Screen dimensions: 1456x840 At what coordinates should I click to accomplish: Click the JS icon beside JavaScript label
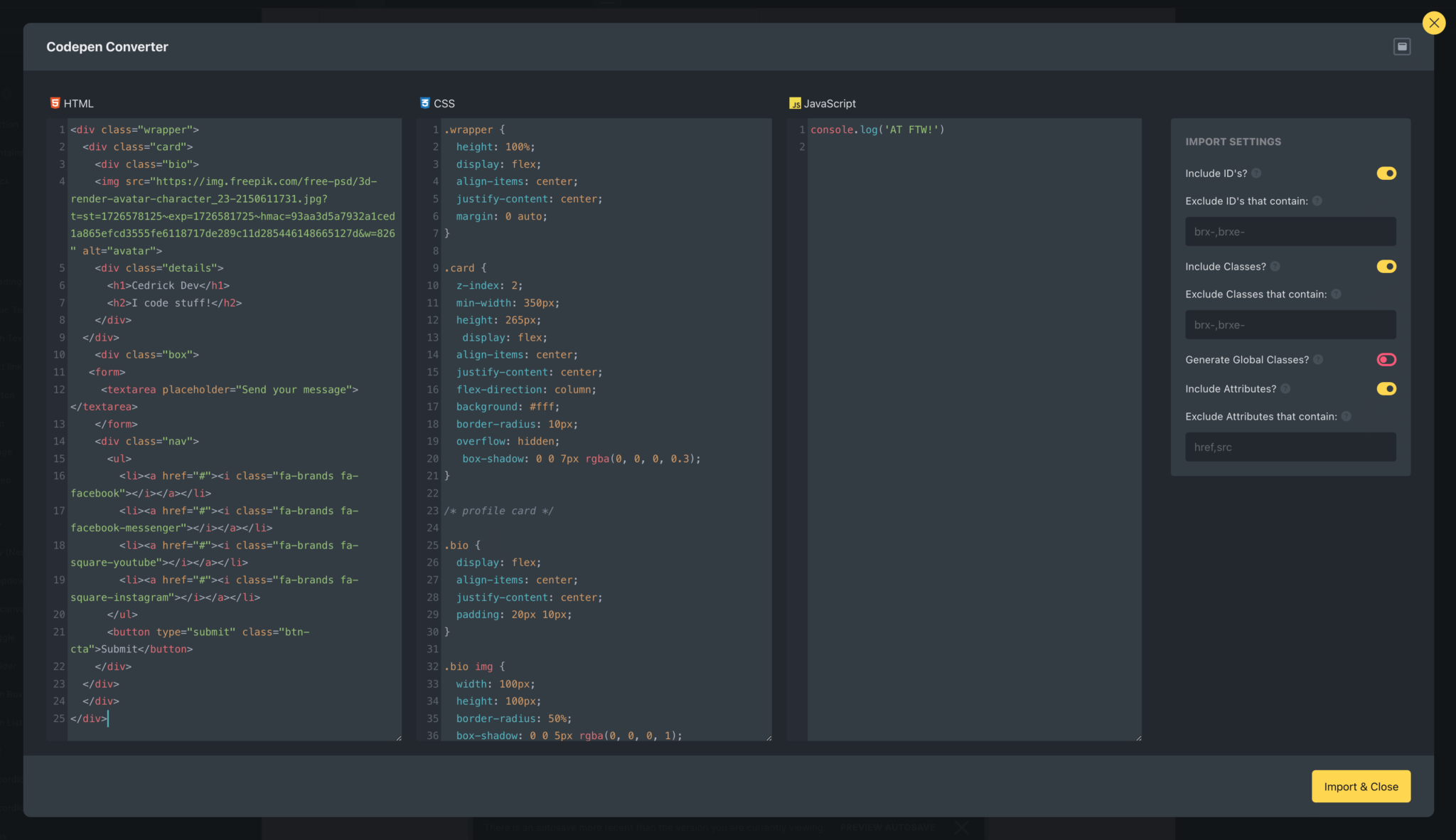pos(795,104)
